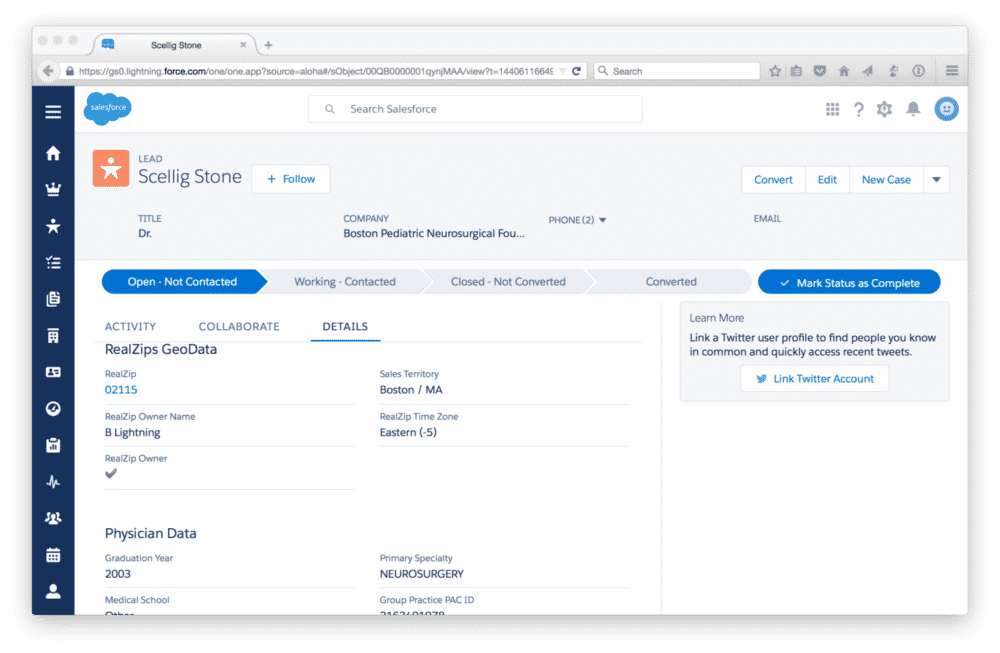Image resolution: width=1000 pixels, height=653 pixels.
Task: Open the user avatar profile menu
Action: coord(946,109)
